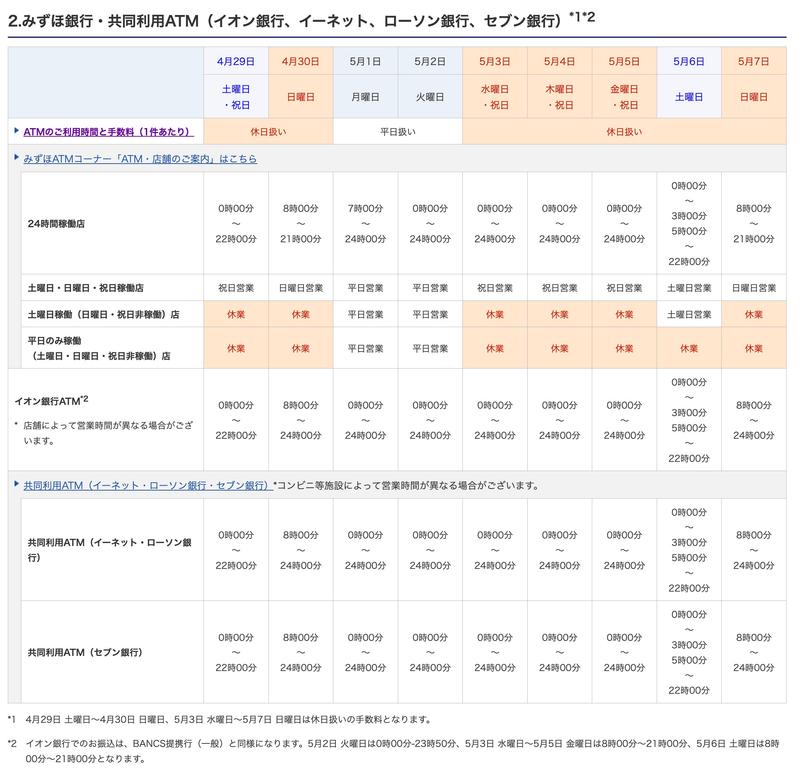
Task: Click 休日扱い cell spanning 4月29日–4月30日
Action: [x=268, y=132]
